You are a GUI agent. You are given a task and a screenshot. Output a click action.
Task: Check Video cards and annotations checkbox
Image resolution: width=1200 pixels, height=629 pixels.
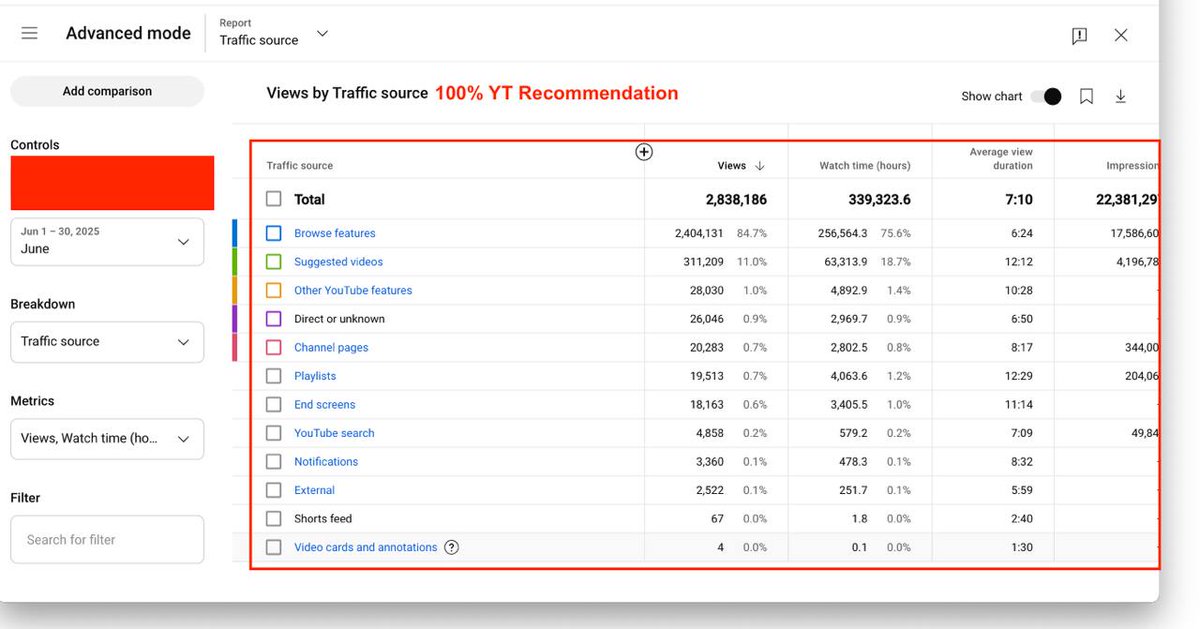[x=274, y=547]
